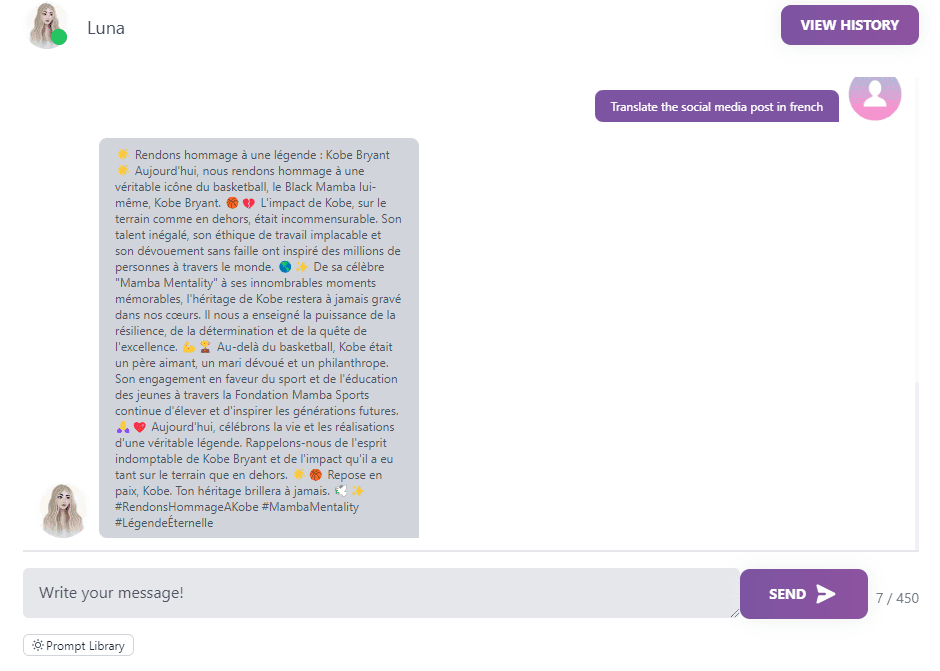This screenshot has width=940, height=671.
Task: Click the textarea resize handle corner
Action: (735, 613)
